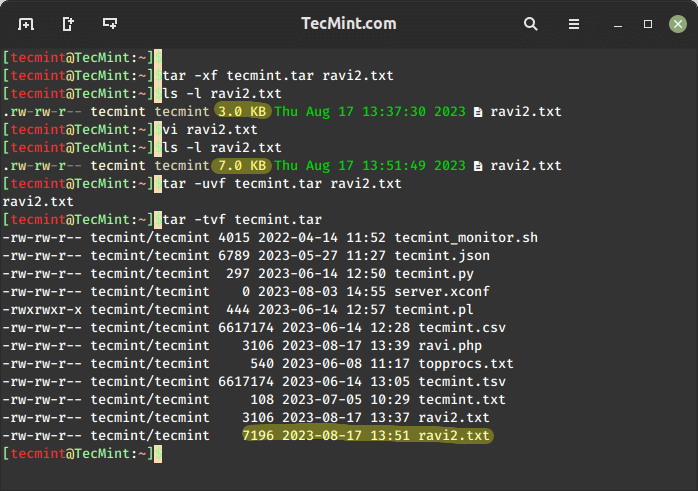Click the cursor block at the last prompt
This screenshot has height=491, width=698.
[158, 453]
